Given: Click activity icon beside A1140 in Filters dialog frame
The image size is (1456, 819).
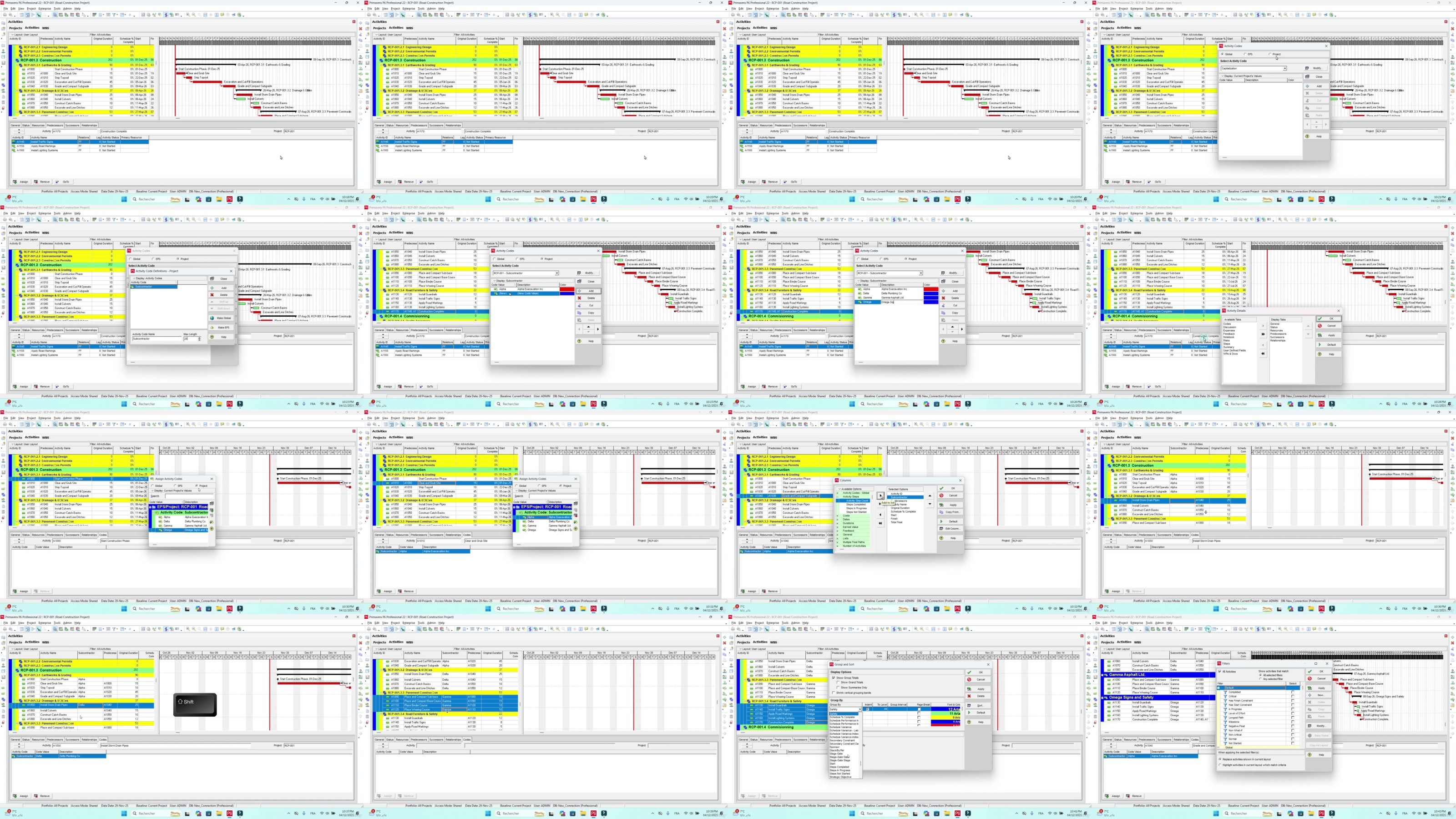Looking at the screenshot, I should click(1109, 707).
